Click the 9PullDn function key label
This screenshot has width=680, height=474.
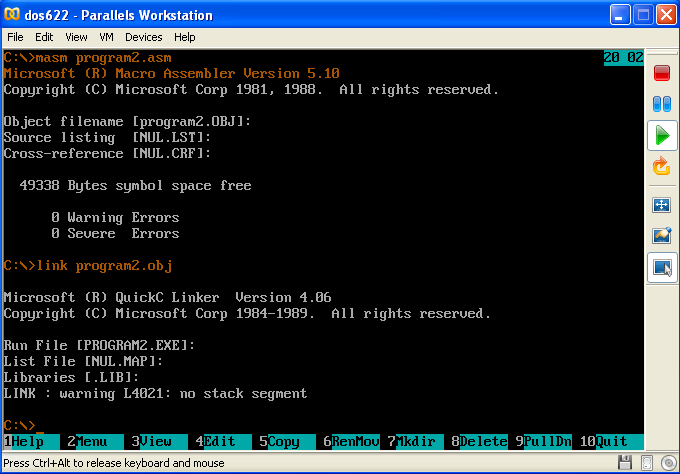pyautogui.click(x=543, y=441)
